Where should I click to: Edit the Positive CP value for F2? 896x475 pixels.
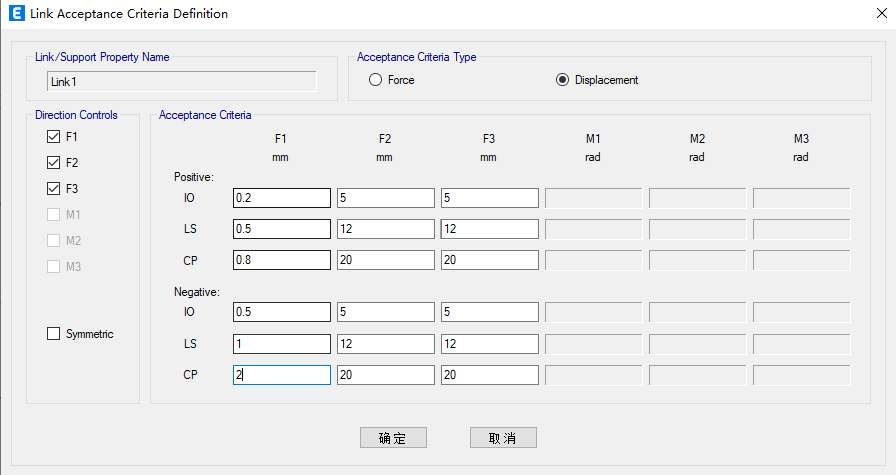pyautogui.click(x=386, y=260)
